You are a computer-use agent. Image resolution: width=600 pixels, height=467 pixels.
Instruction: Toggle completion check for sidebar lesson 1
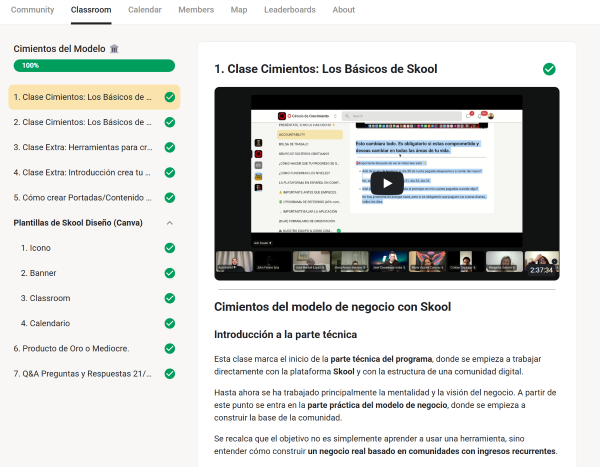(x=170, y=97)
